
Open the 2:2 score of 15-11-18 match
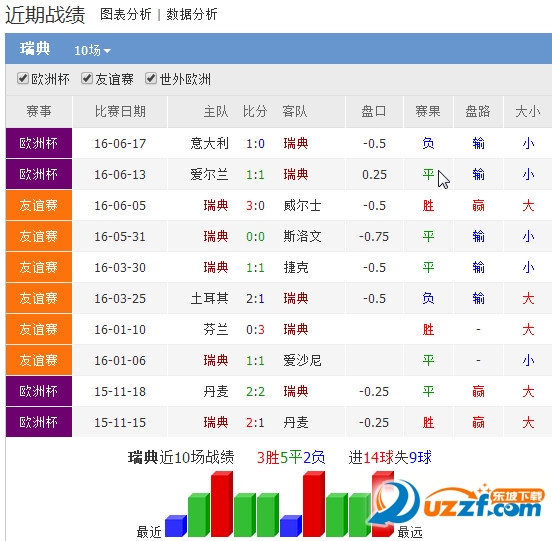[255, 391]
